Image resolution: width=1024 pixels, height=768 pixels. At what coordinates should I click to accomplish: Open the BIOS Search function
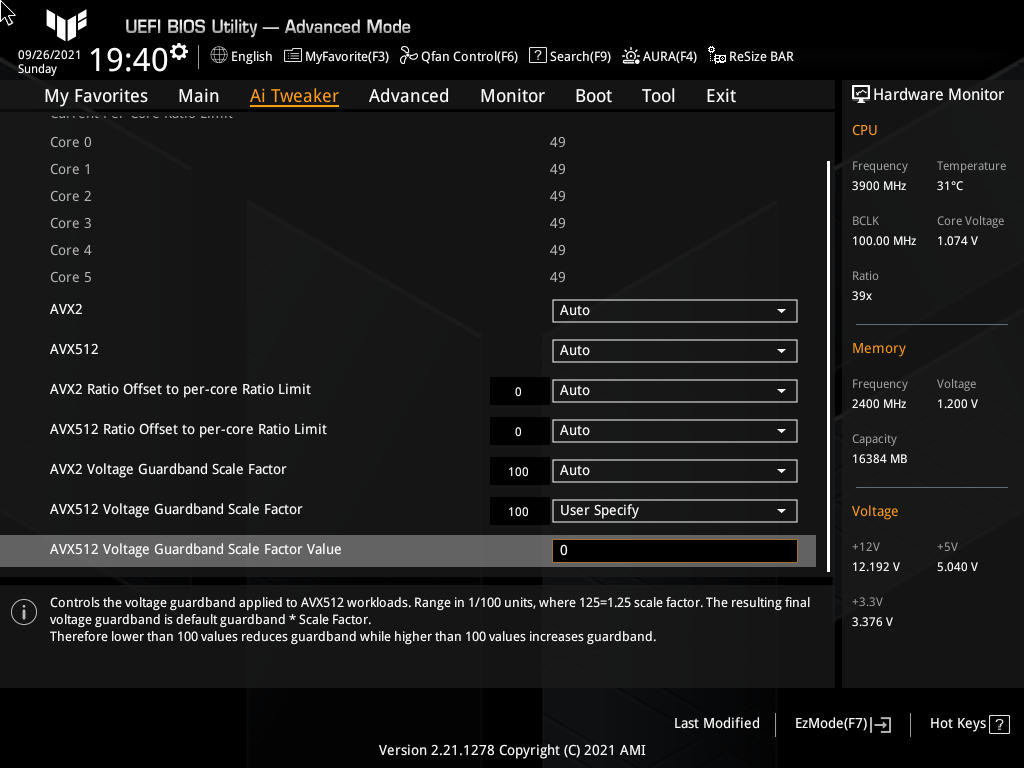tap(569, 56)
